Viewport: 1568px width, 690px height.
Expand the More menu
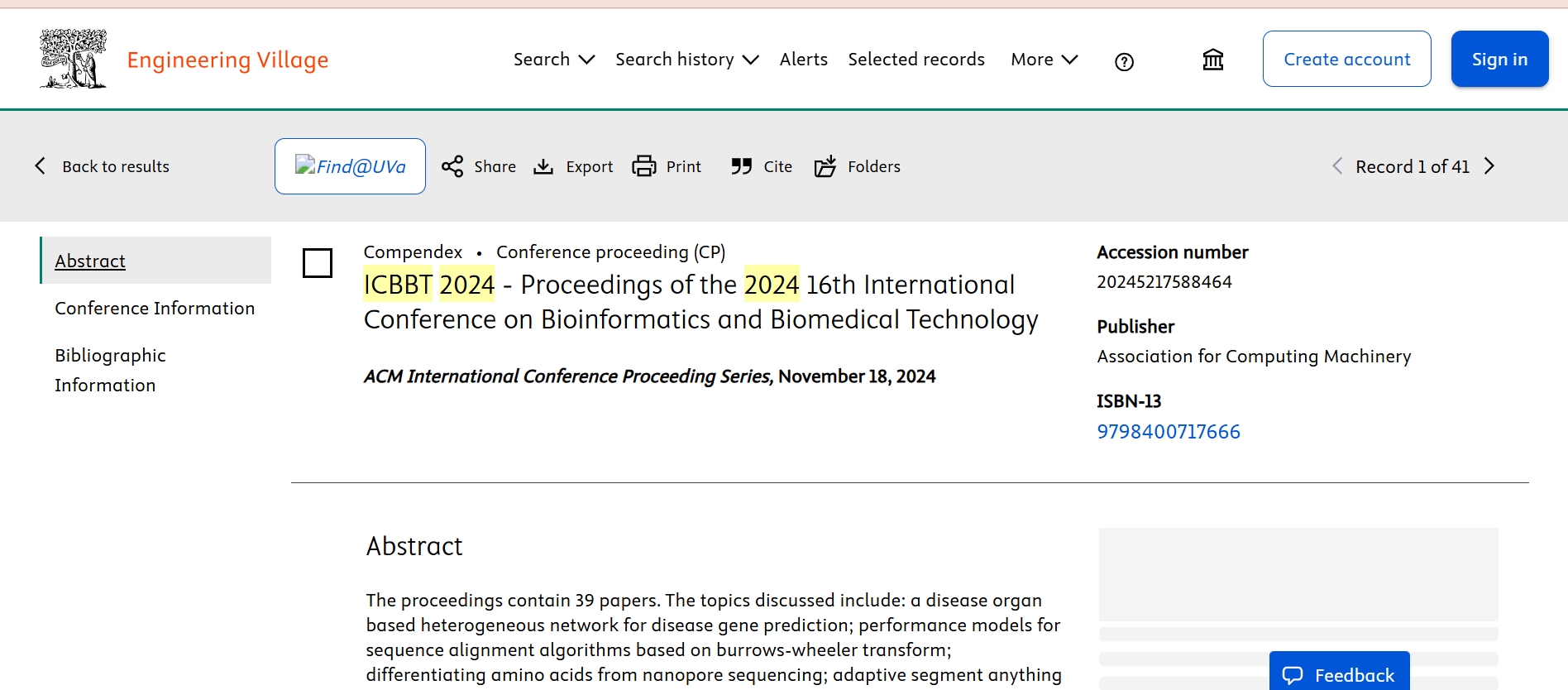point(1044,60)
